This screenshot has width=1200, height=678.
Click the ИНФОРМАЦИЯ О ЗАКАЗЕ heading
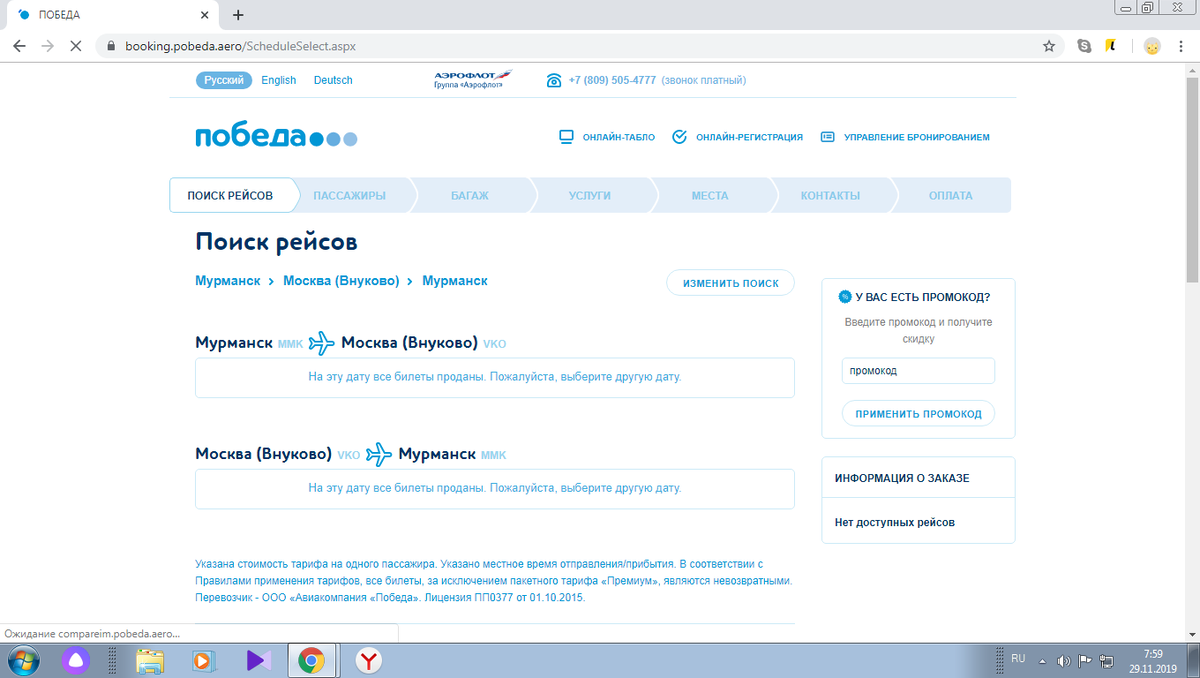coord(902,478)
